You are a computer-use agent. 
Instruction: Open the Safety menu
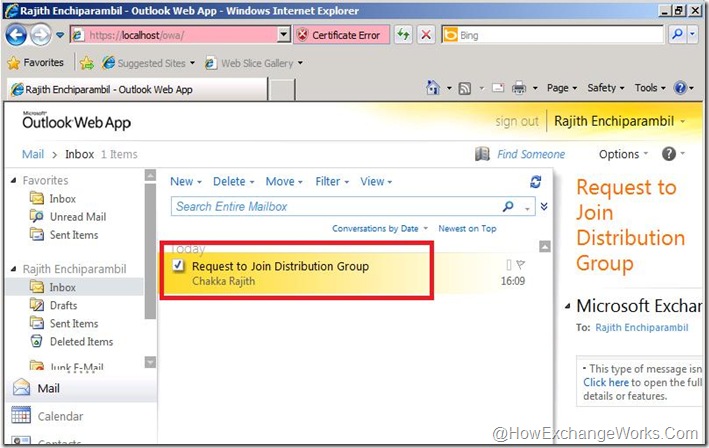[605, 88]
